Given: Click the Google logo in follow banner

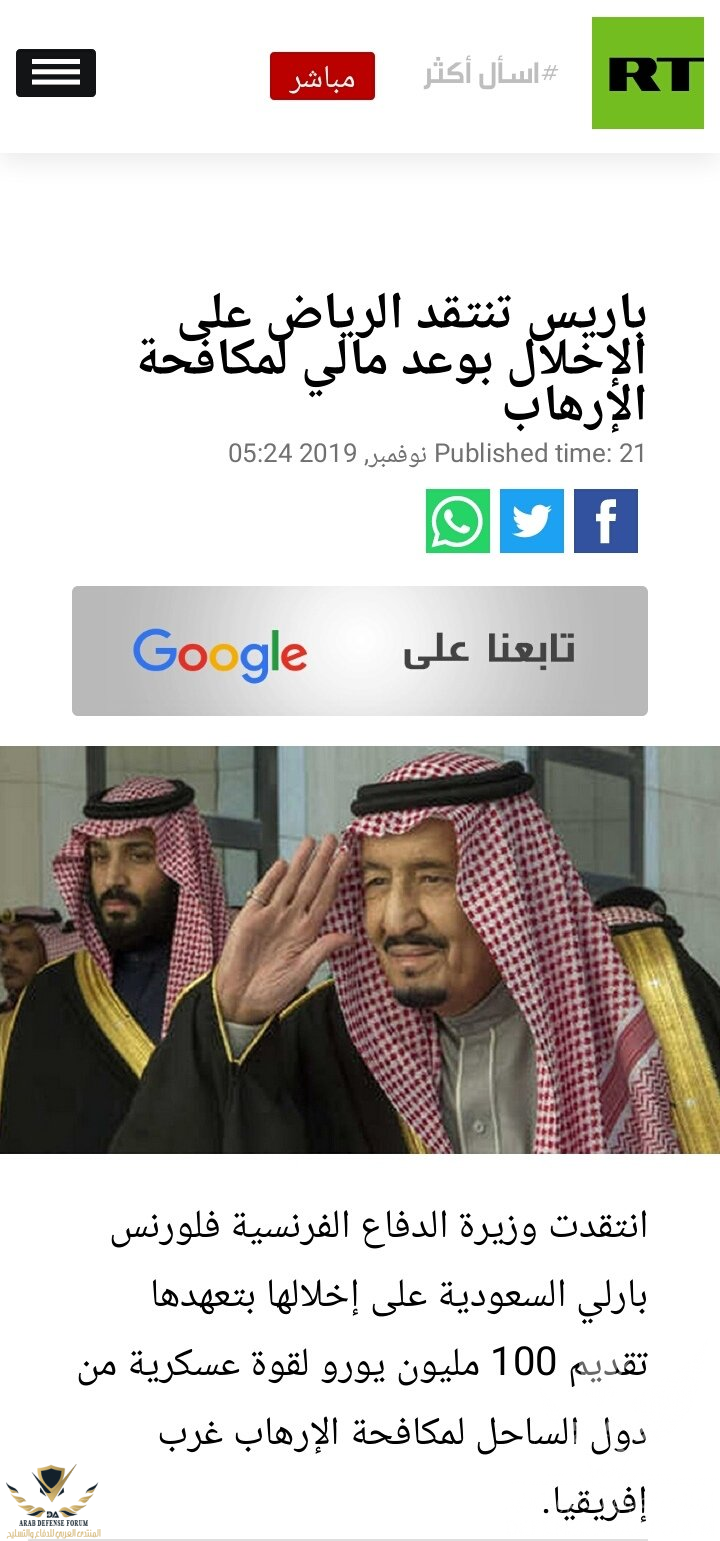Looking at the screenshot, I should 220,655.
